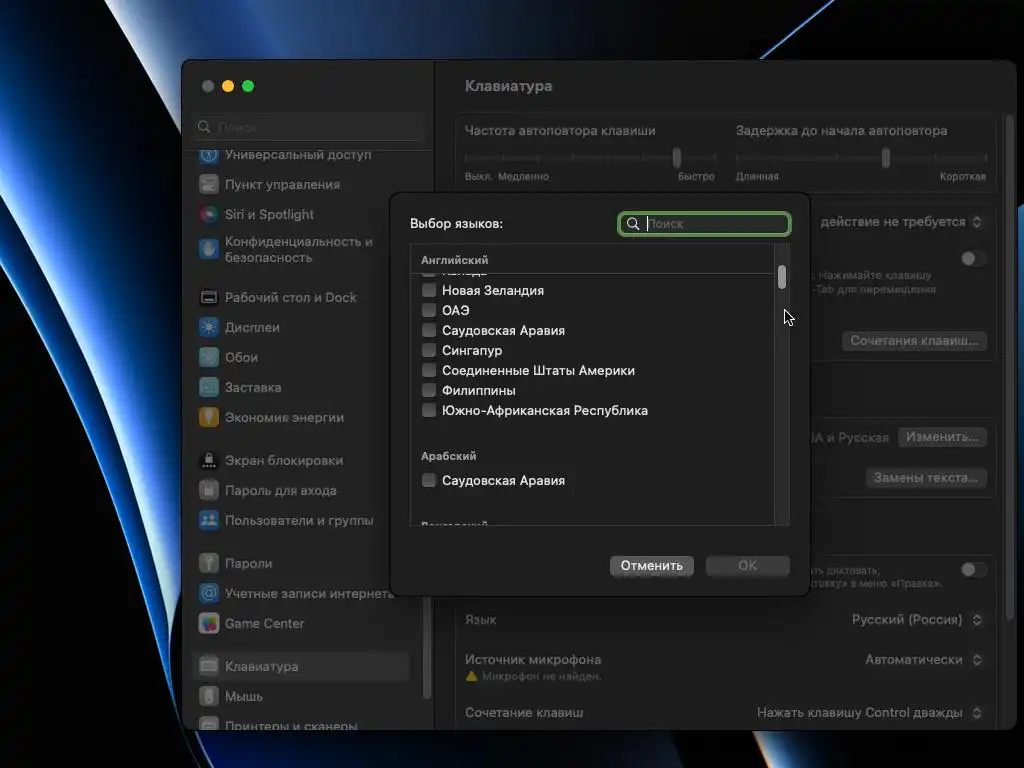Click the Обои wallpaper icon
Viewport: 1024px width, 768px height.
pyautogui.click(x=209, y=358)
